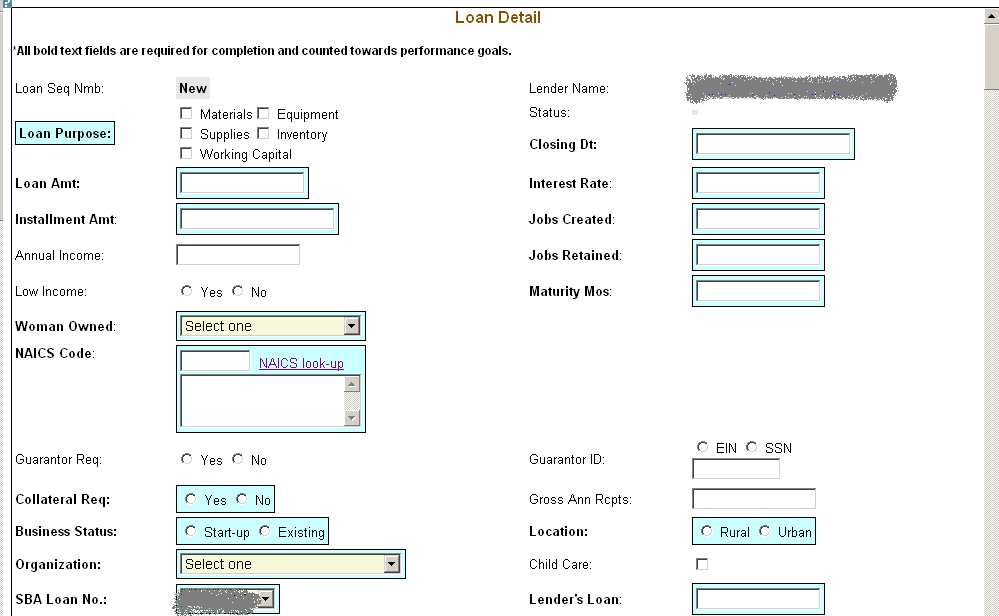The height and width of the screenshot is (616, 999).
Task: Click NAICS text area scroll down arrow
Action: [x=352, y=418]
